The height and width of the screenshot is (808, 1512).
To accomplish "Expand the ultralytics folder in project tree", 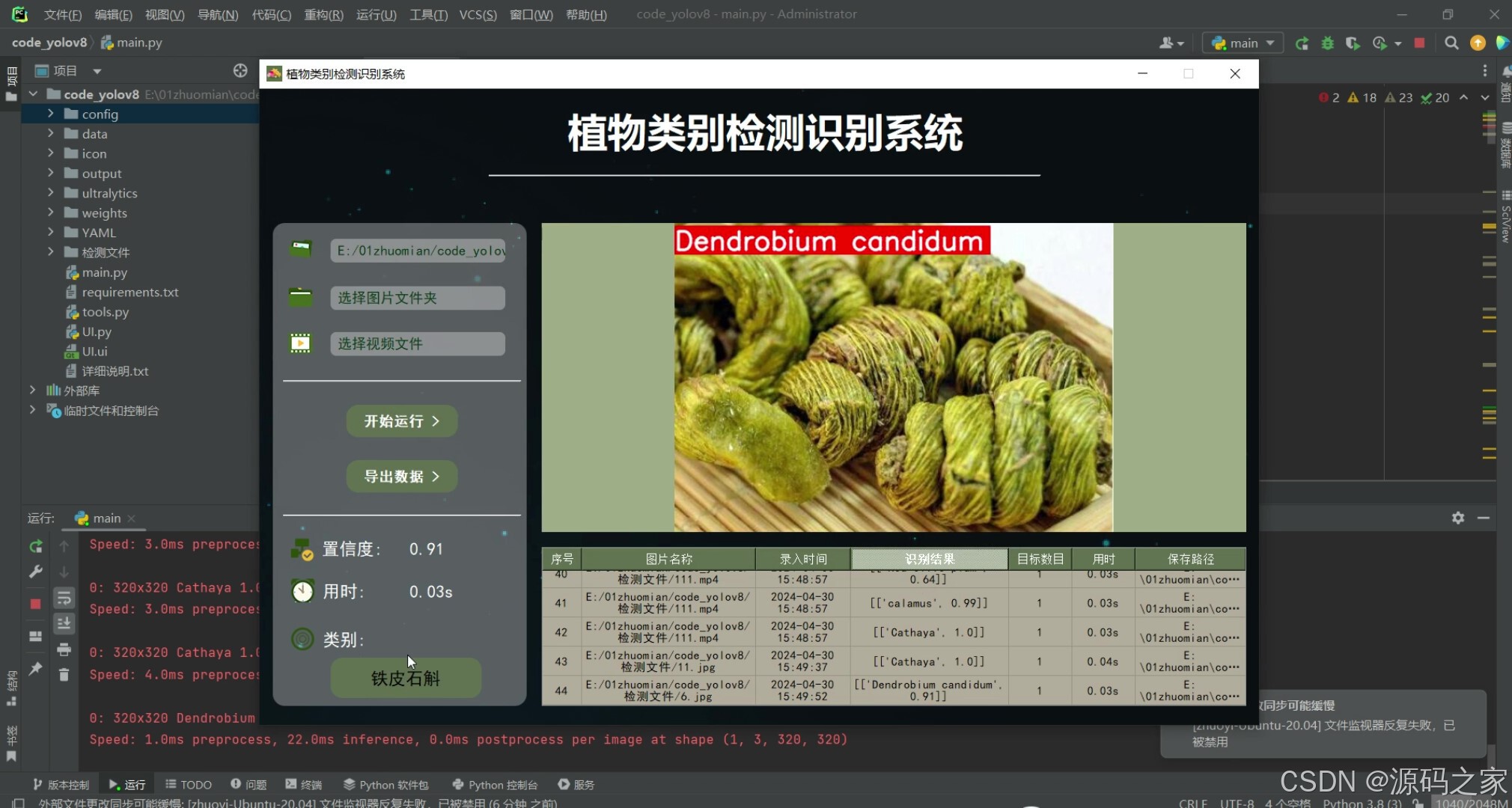I will (50, 193).
